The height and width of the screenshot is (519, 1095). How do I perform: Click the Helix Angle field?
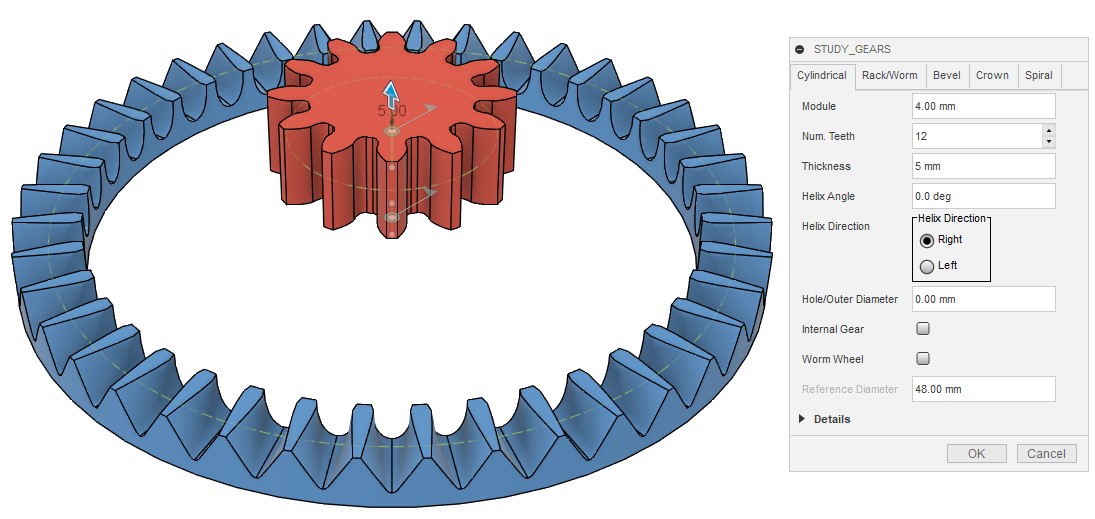[983, 196]
